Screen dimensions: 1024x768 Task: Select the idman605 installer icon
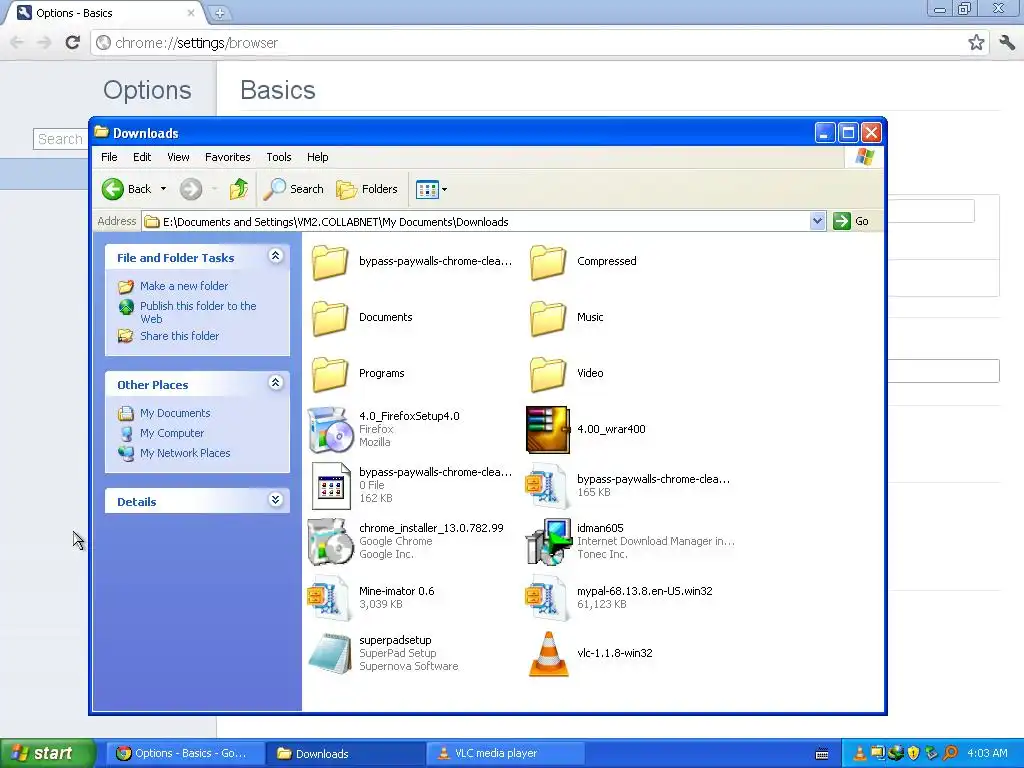[x=548, y=541]
